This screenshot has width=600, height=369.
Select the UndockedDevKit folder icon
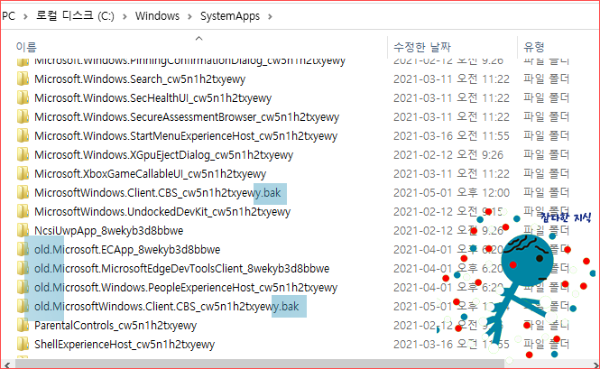(23, 212)
